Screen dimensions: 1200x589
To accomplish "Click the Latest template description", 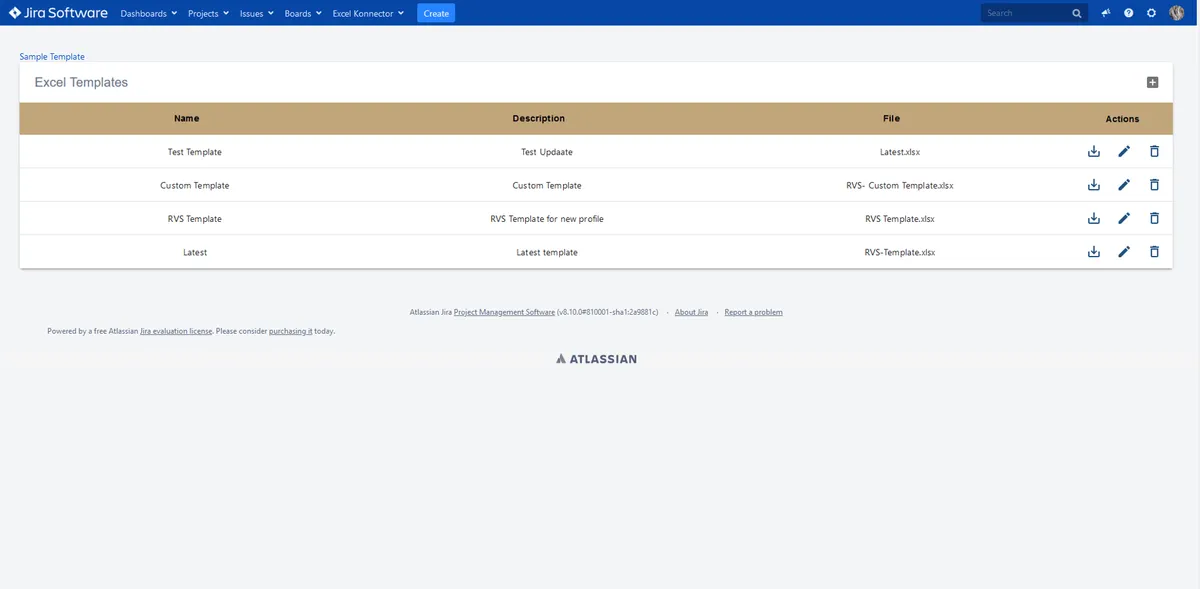I will pos(547,252).
